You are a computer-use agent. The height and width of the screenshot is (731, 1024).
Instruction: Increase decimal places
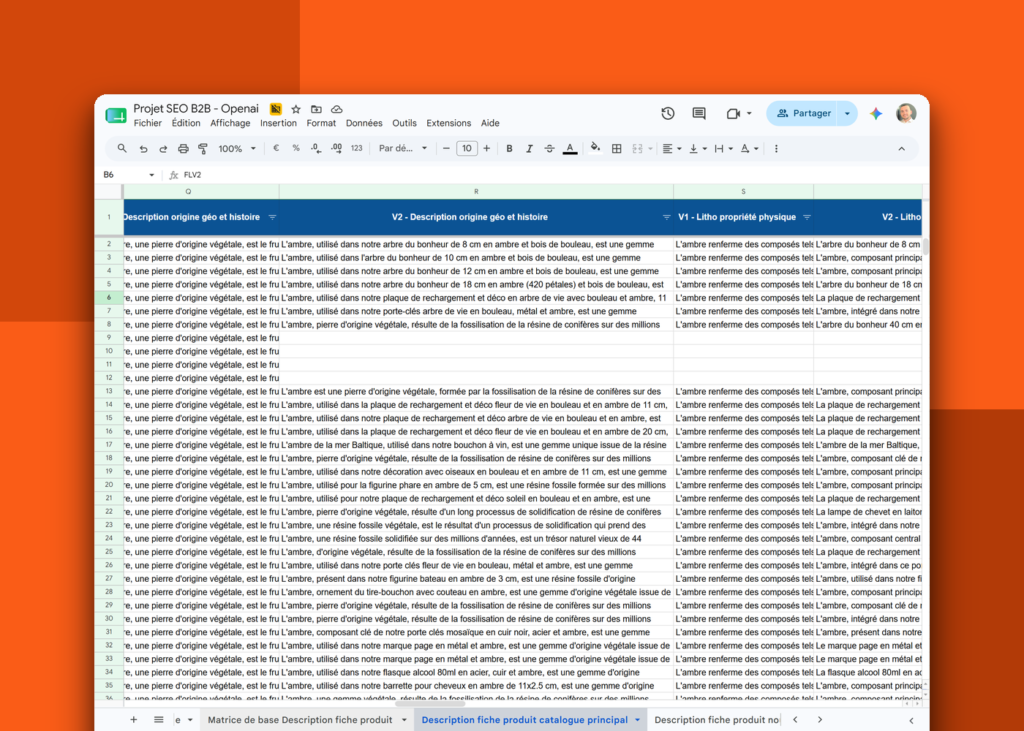click(x=336, y=148)
